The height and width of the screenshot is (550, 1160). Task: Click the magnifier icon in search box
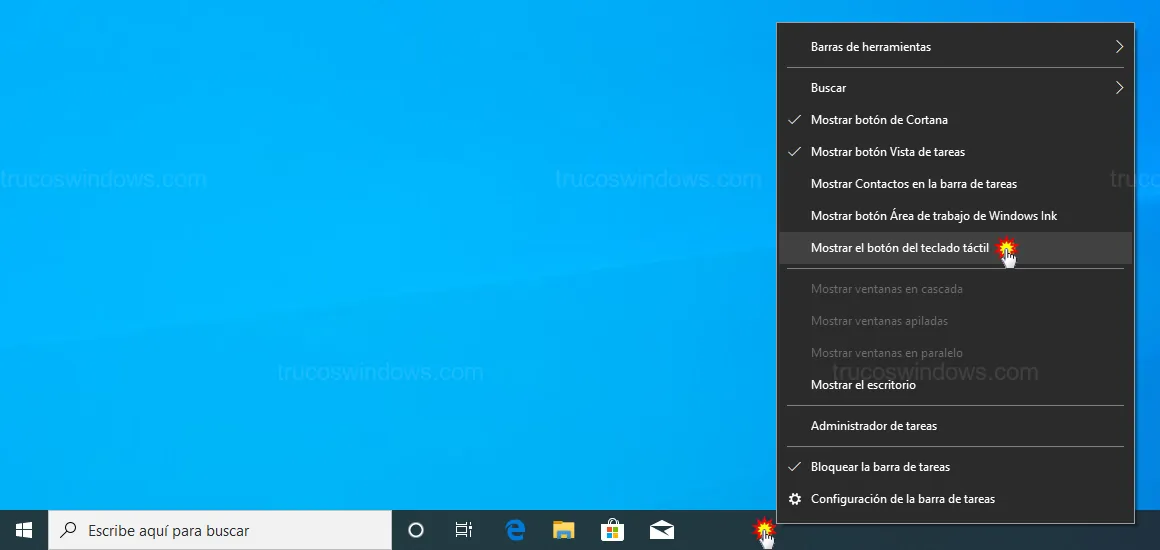(x=69, y=530)
